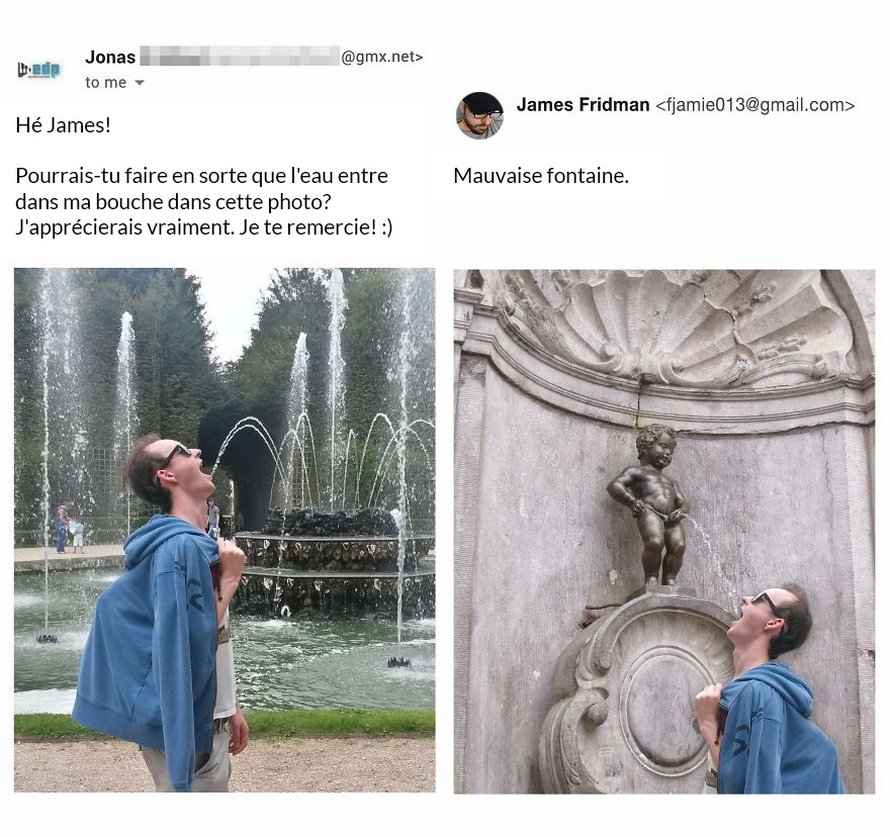Click the "Je te remercie! :)" closing line
Image resolution: width=890 pixels, height=837 pixels.
316,228
